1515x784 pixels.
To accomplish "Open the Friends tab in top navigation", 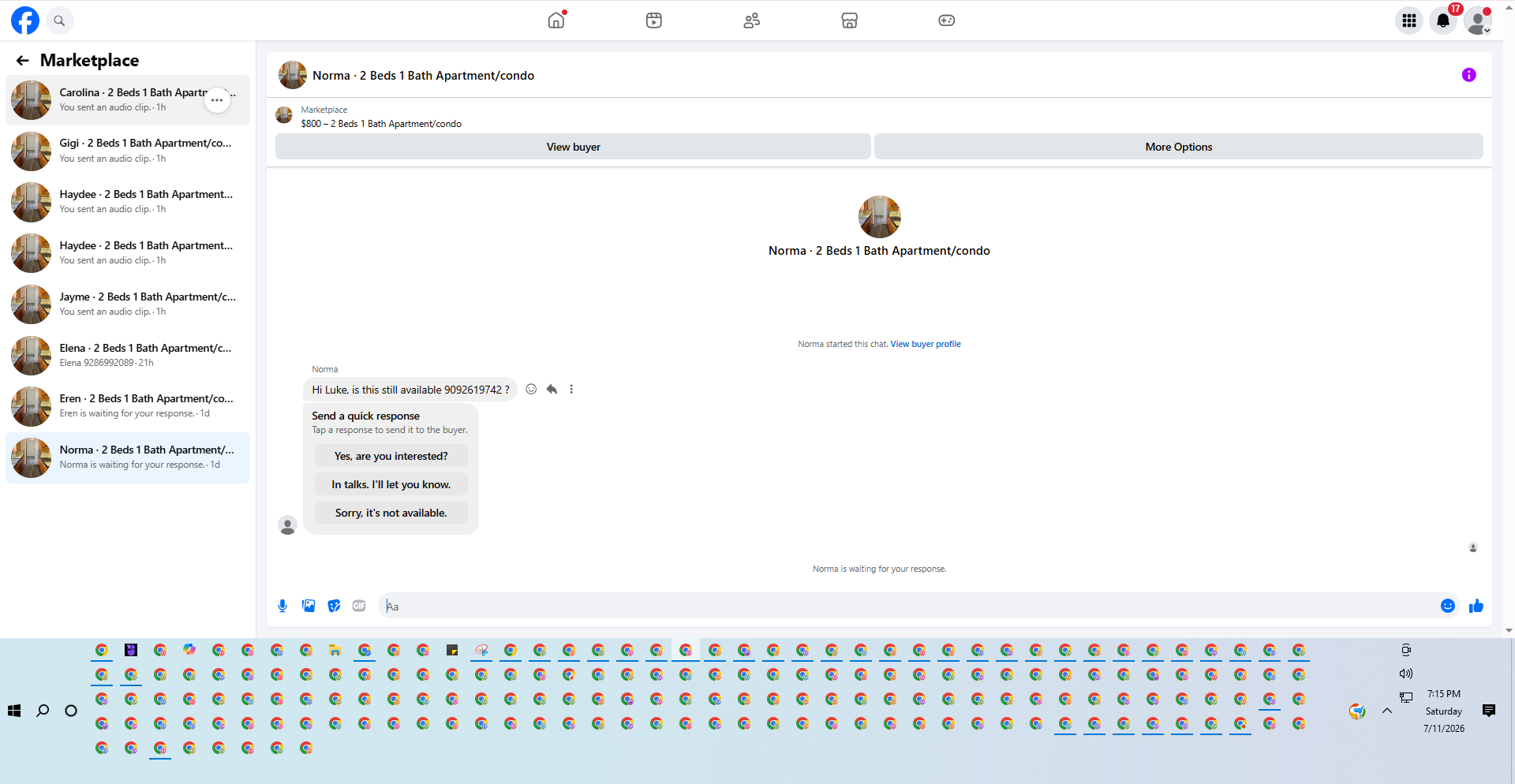I will (752, 21).
